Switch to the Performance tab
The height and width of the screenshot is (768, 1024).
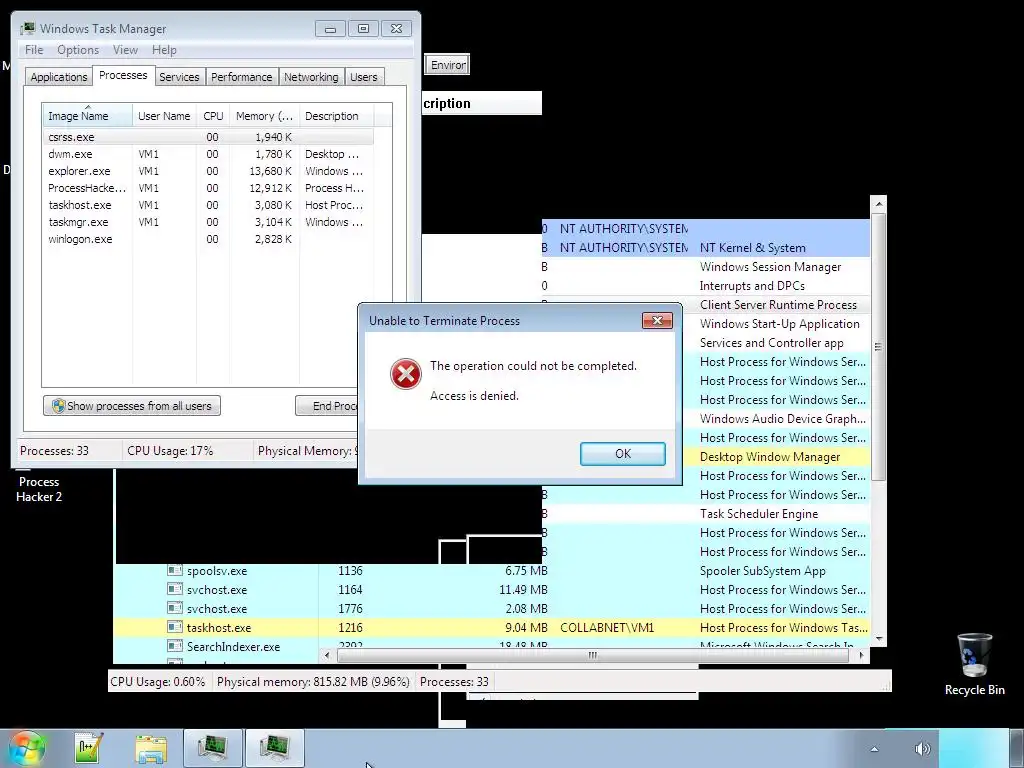pos(241,77)
